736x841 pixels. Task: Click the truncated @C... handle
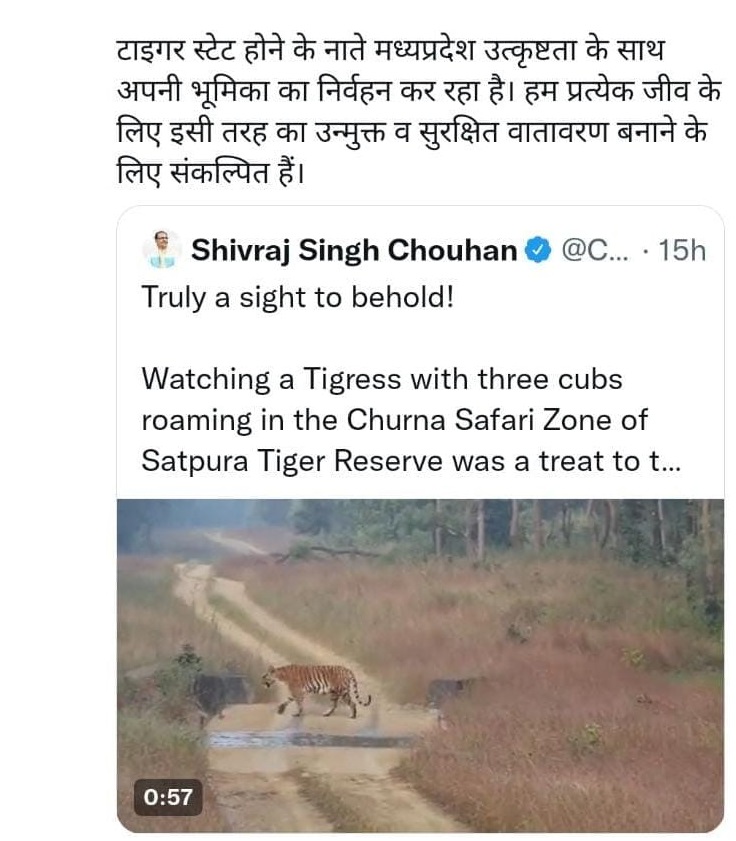[x=596, y=250]
